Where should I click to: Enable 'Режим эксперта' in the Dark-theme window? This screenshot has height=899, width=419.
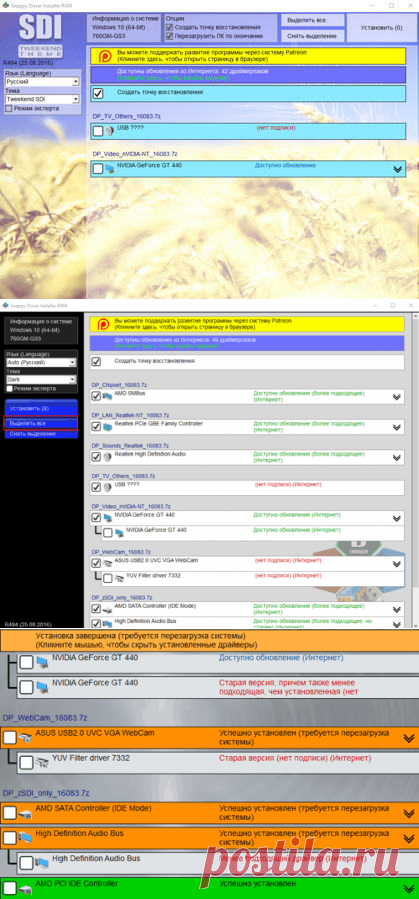(x=9, y=388)
